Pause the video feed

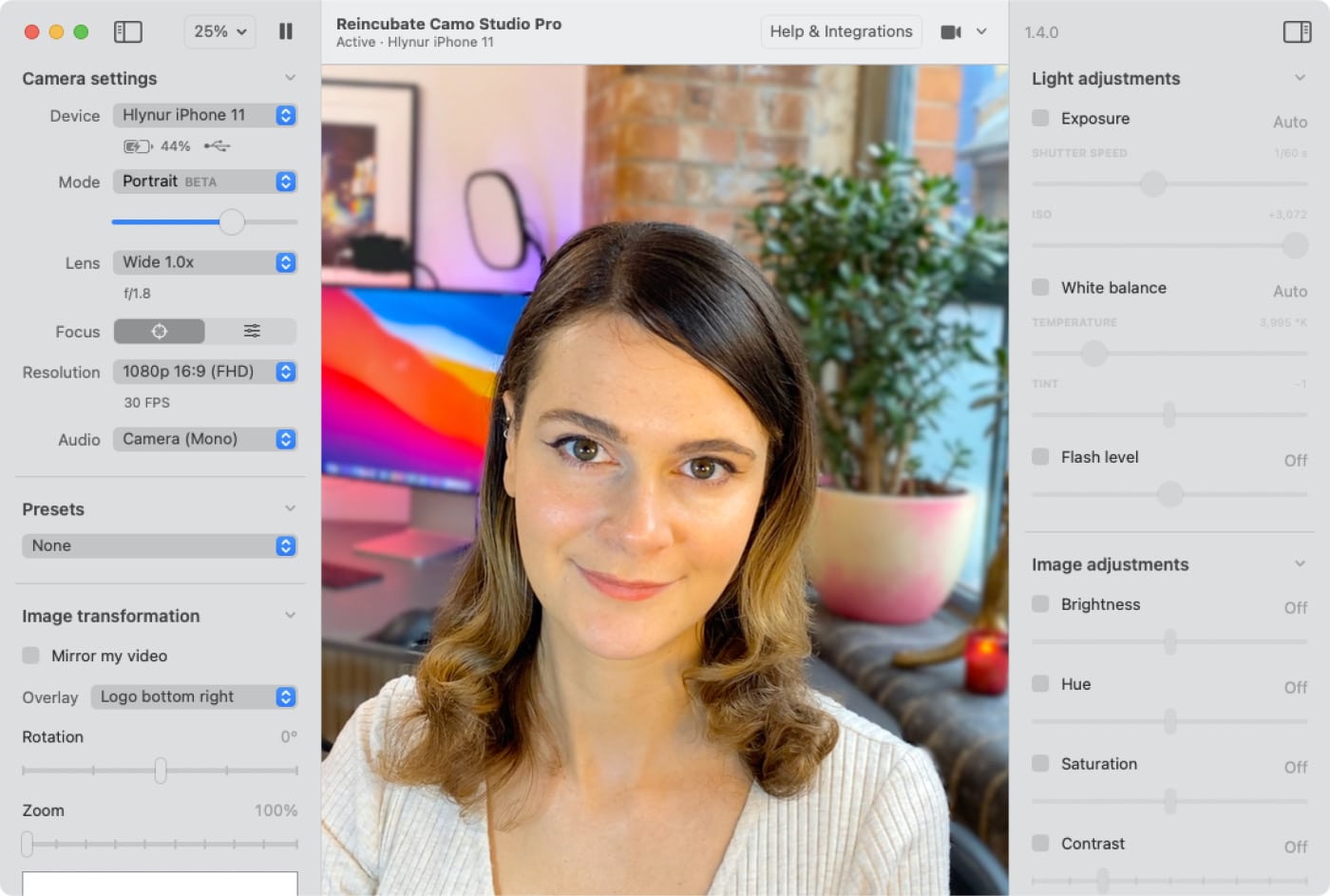[285, 32]
